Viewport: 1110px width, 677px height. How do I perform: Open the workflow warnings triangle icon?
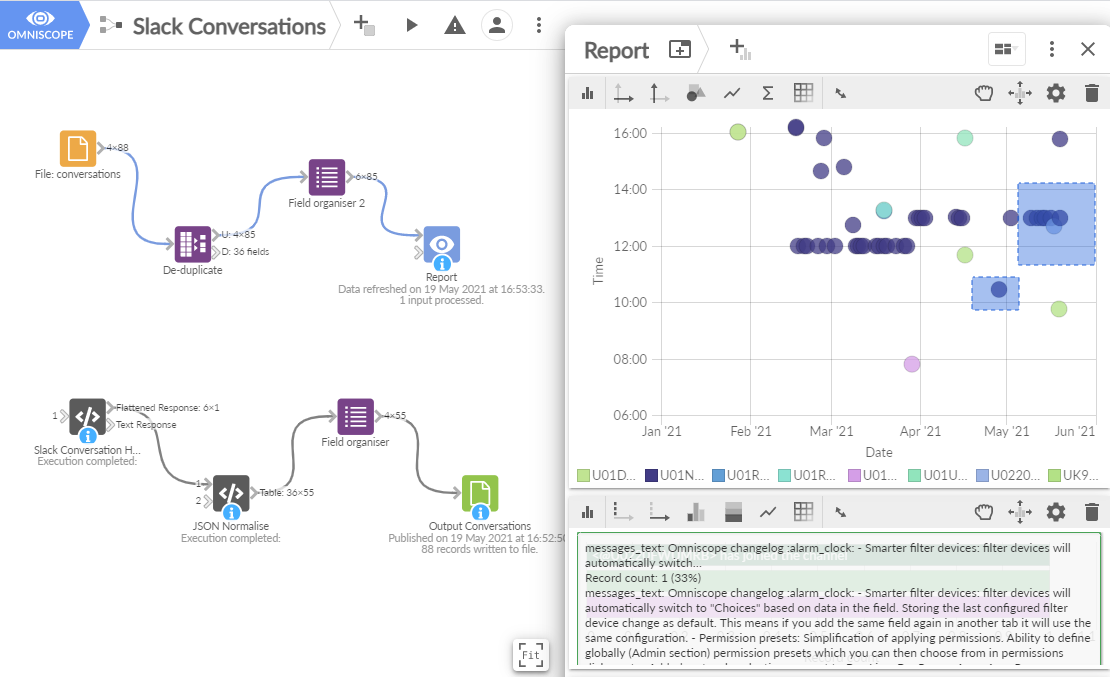[x=454, y=26]
